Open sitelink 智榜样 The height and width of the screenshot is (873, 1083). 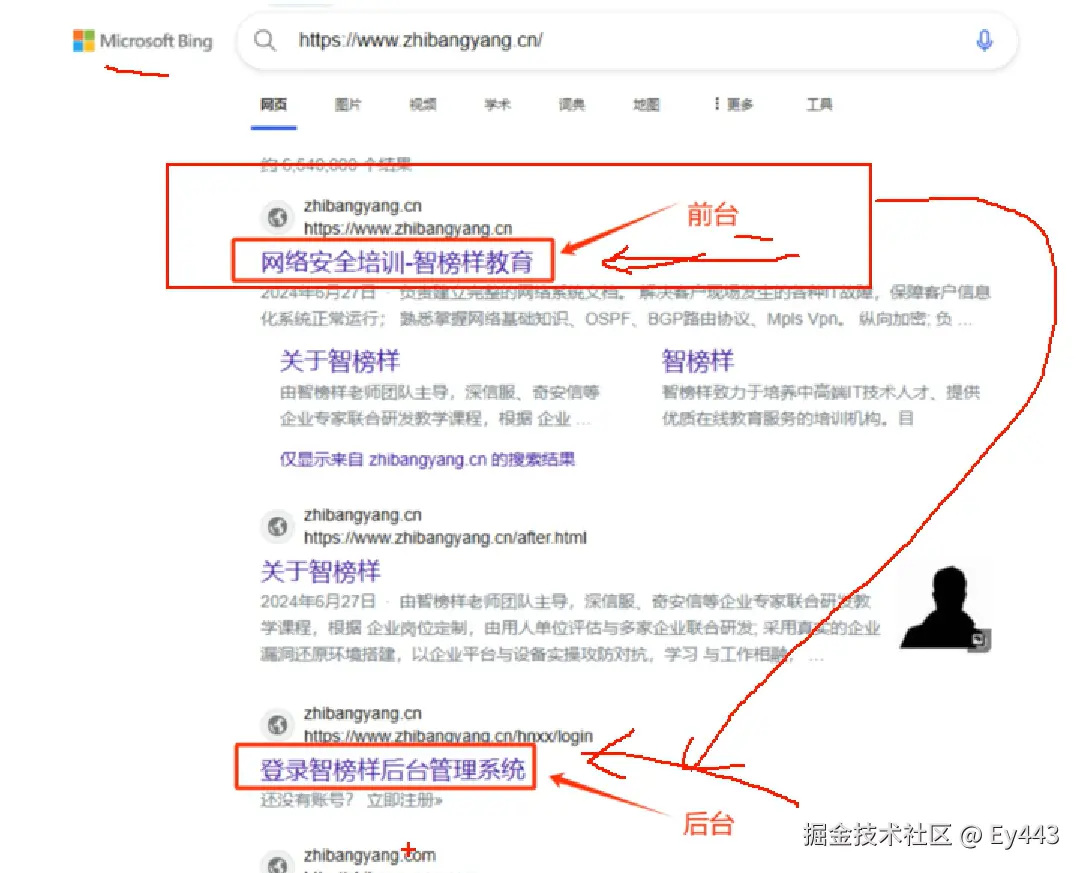pyautogui.click(x=698, y=361)
